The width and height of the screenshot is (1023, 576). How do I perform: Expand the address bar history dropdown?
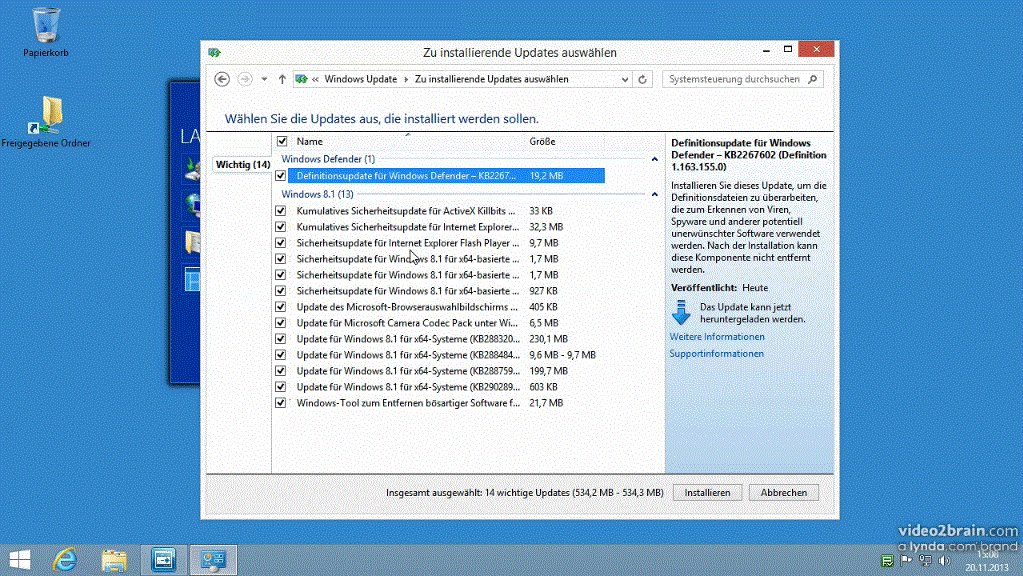tap(624, 79)
